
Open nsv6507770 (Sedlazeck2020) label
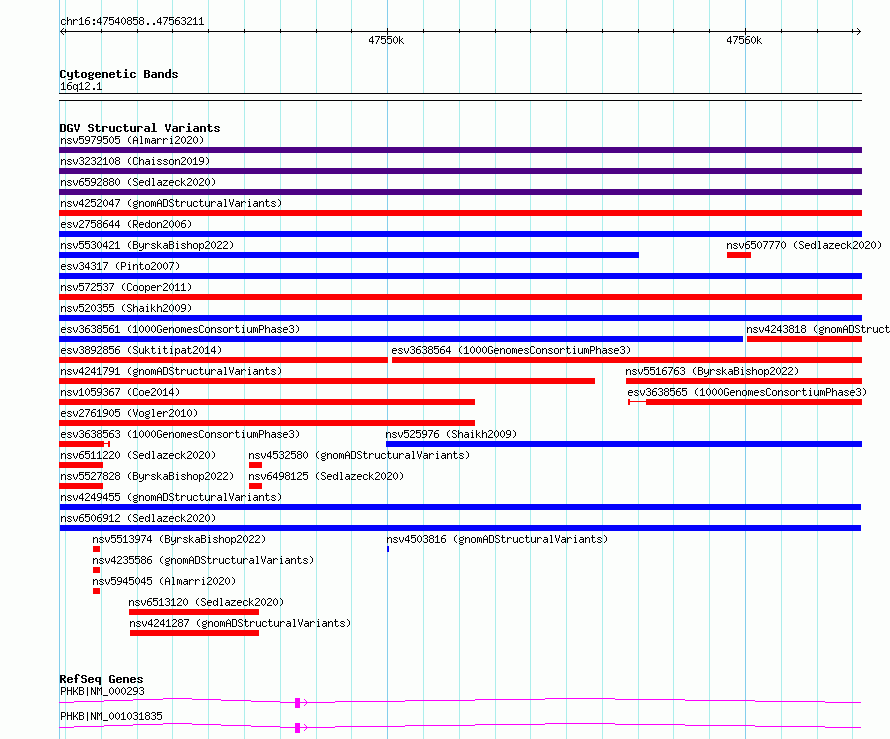804,245
